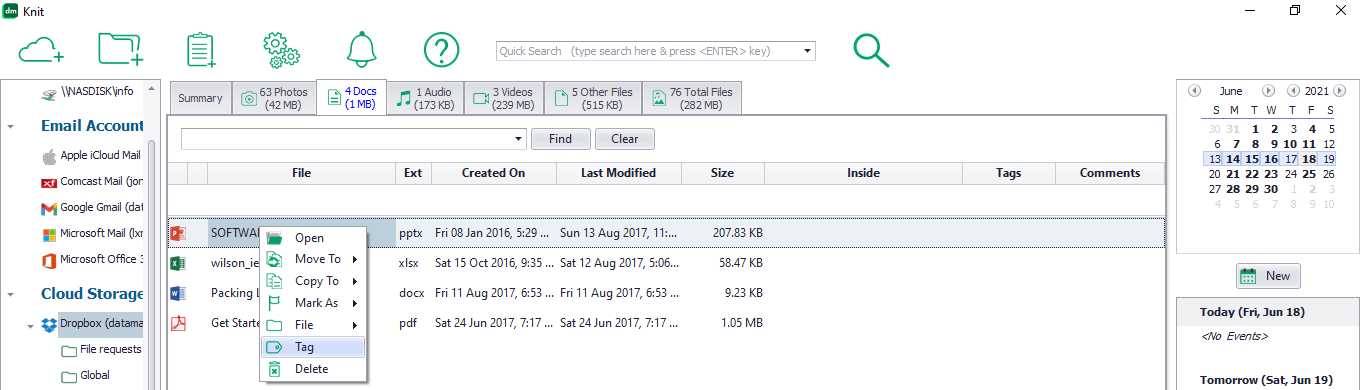The image size is (1366, 390).
Task: Click the Clear button
Action: tap(625, 139)
